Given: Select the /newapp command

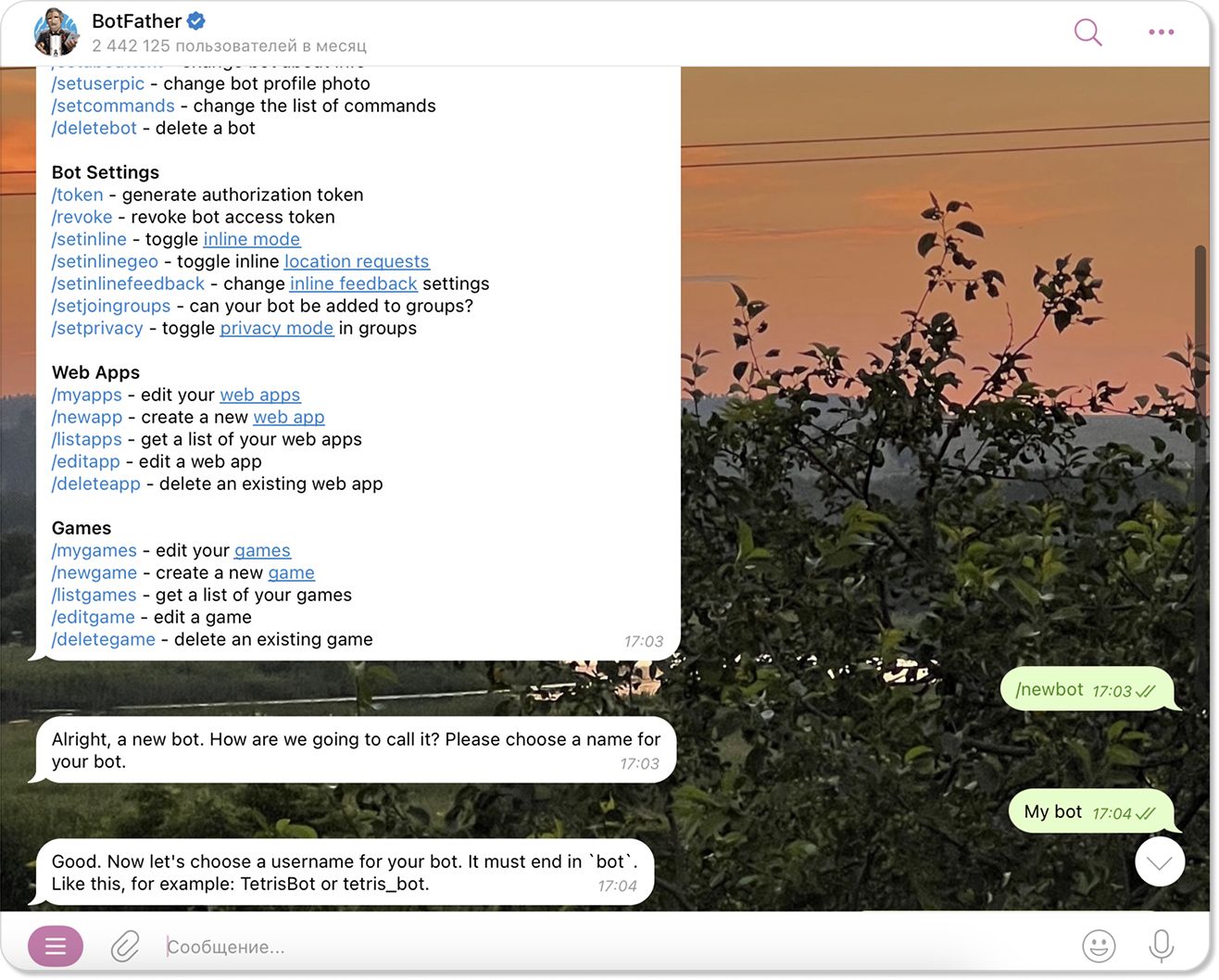Looking at the screenshot, I should point(87,417).
